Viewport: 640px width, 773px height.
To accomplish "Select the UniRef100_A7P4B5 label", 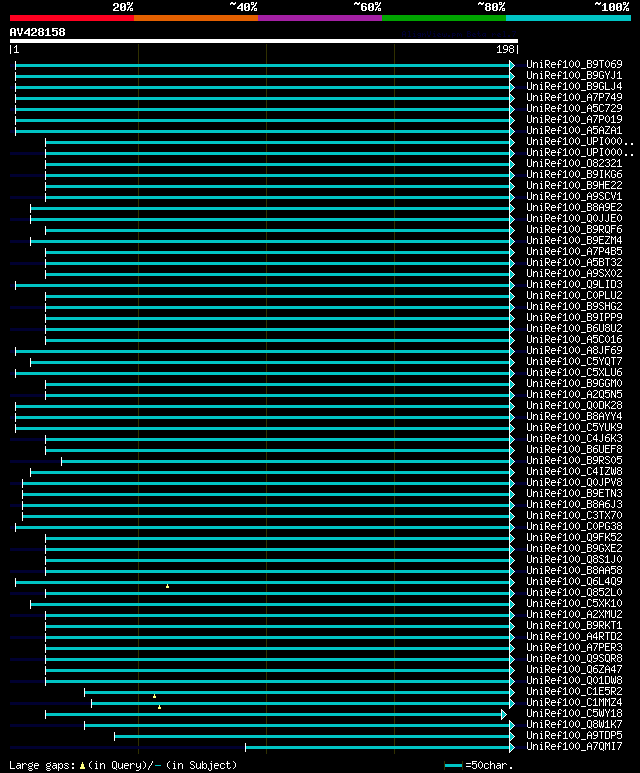I will click(574, 251).
